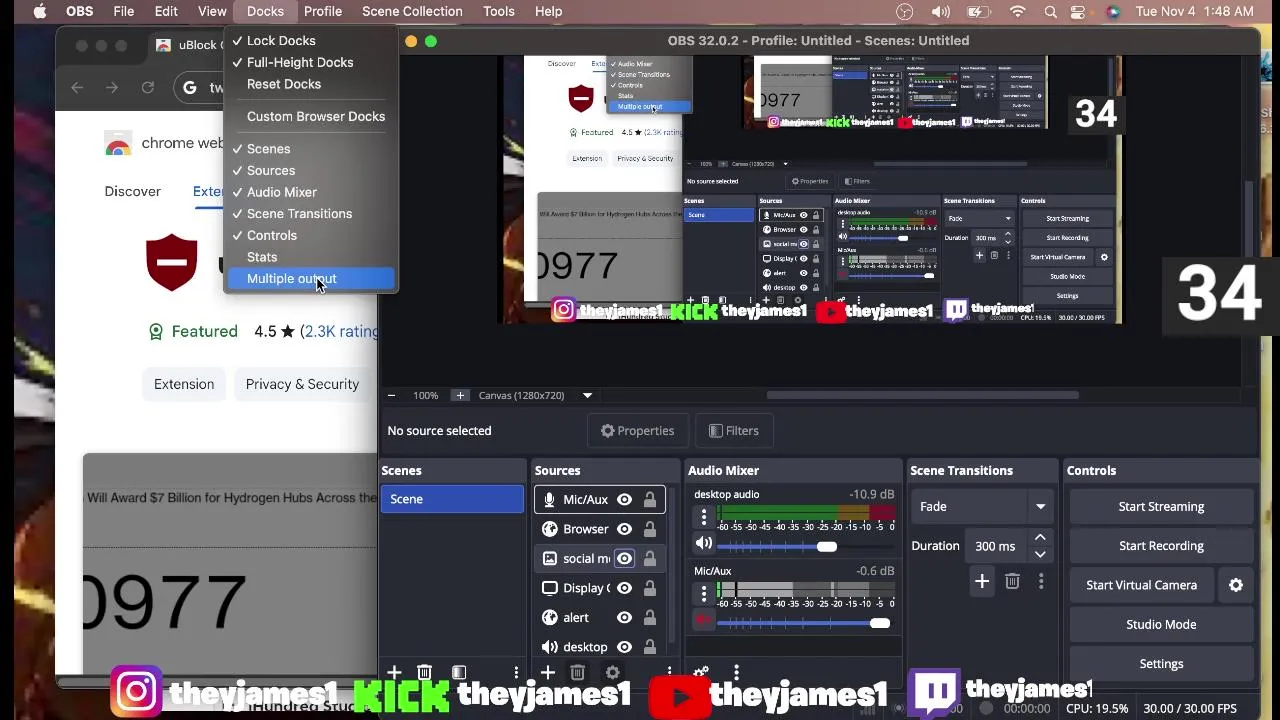Open macOS Control Center icon

click(1078, 11)
